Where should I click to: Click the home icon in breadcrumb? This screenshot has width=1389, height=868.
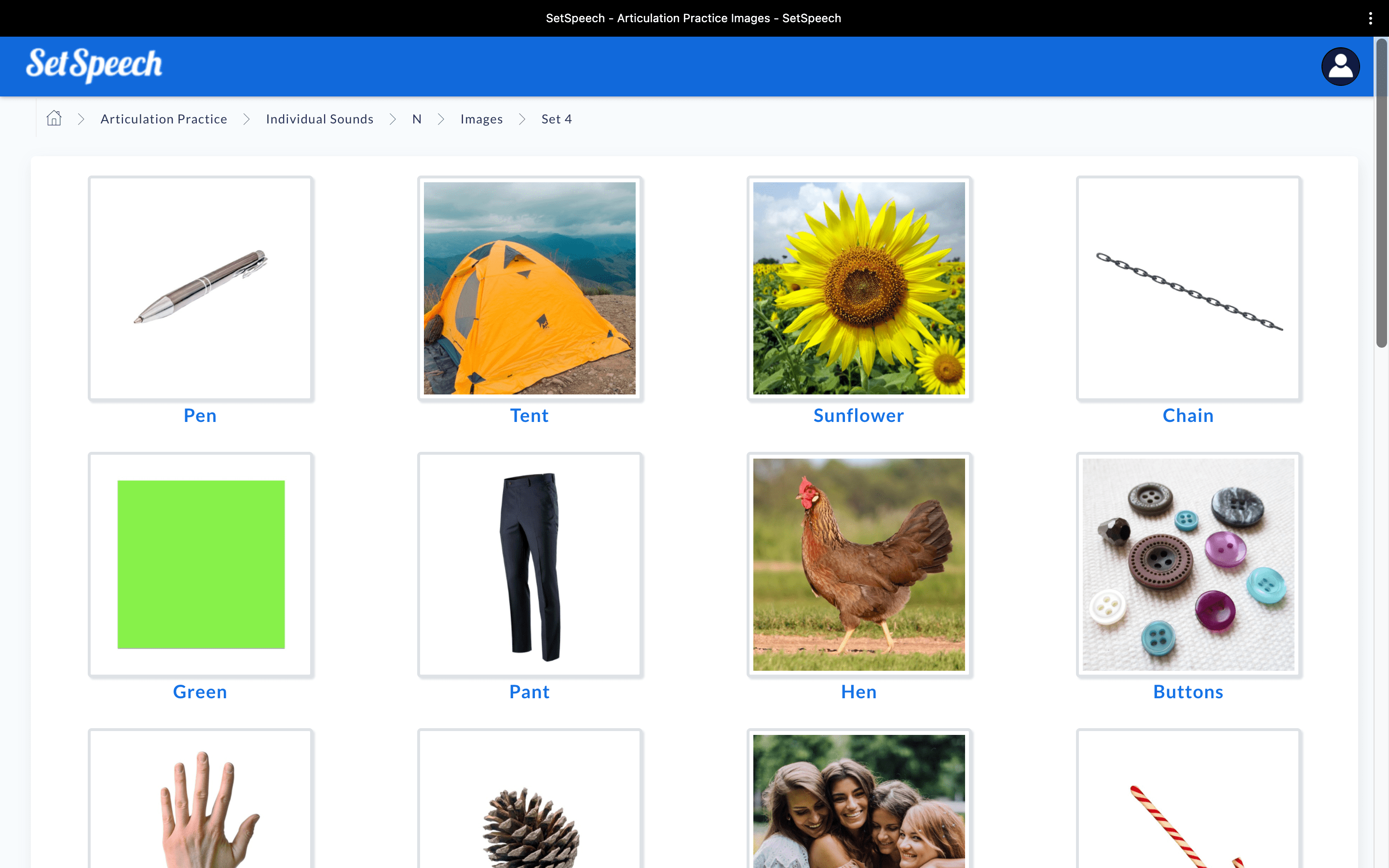pyautogui.click(x=54, y=118)
